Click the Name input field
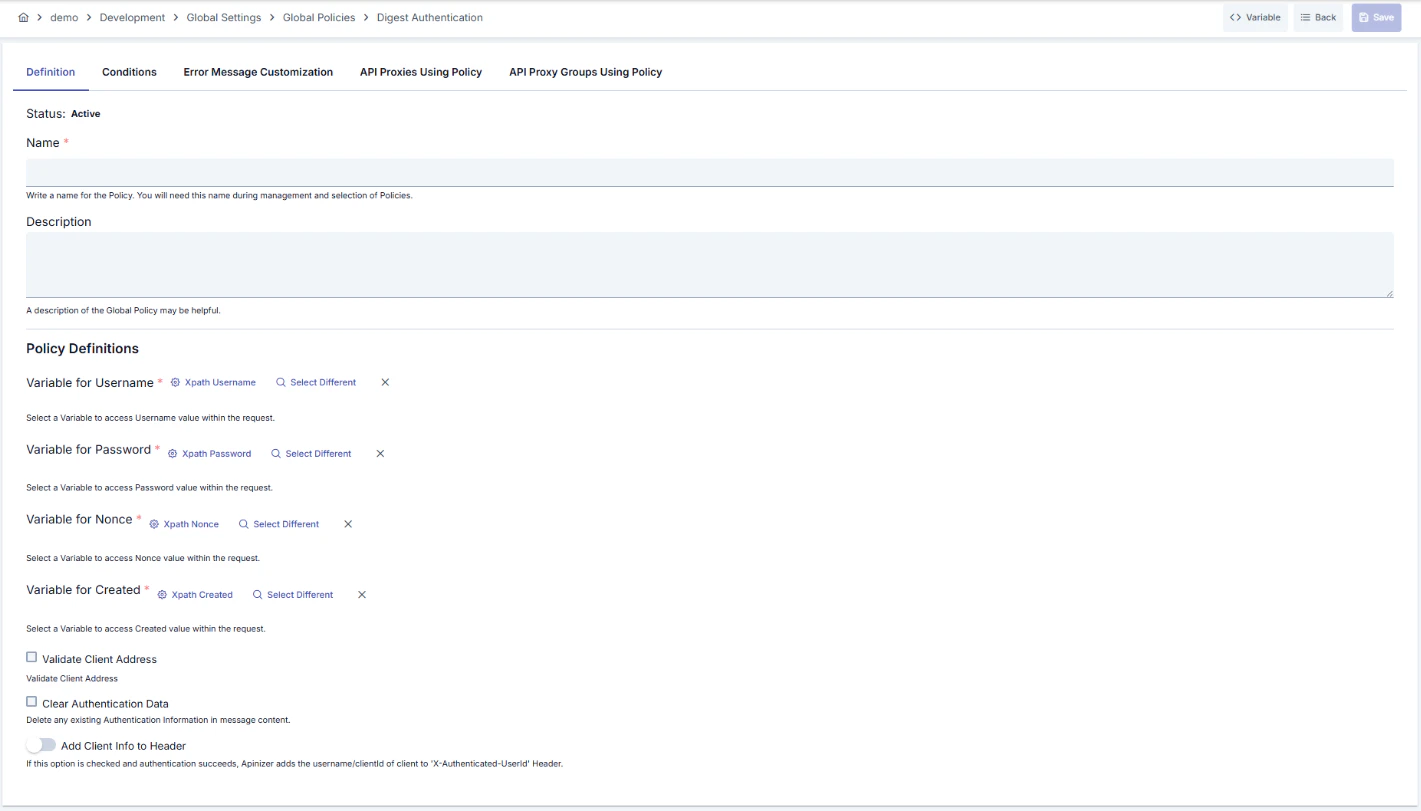 [710, 171]
